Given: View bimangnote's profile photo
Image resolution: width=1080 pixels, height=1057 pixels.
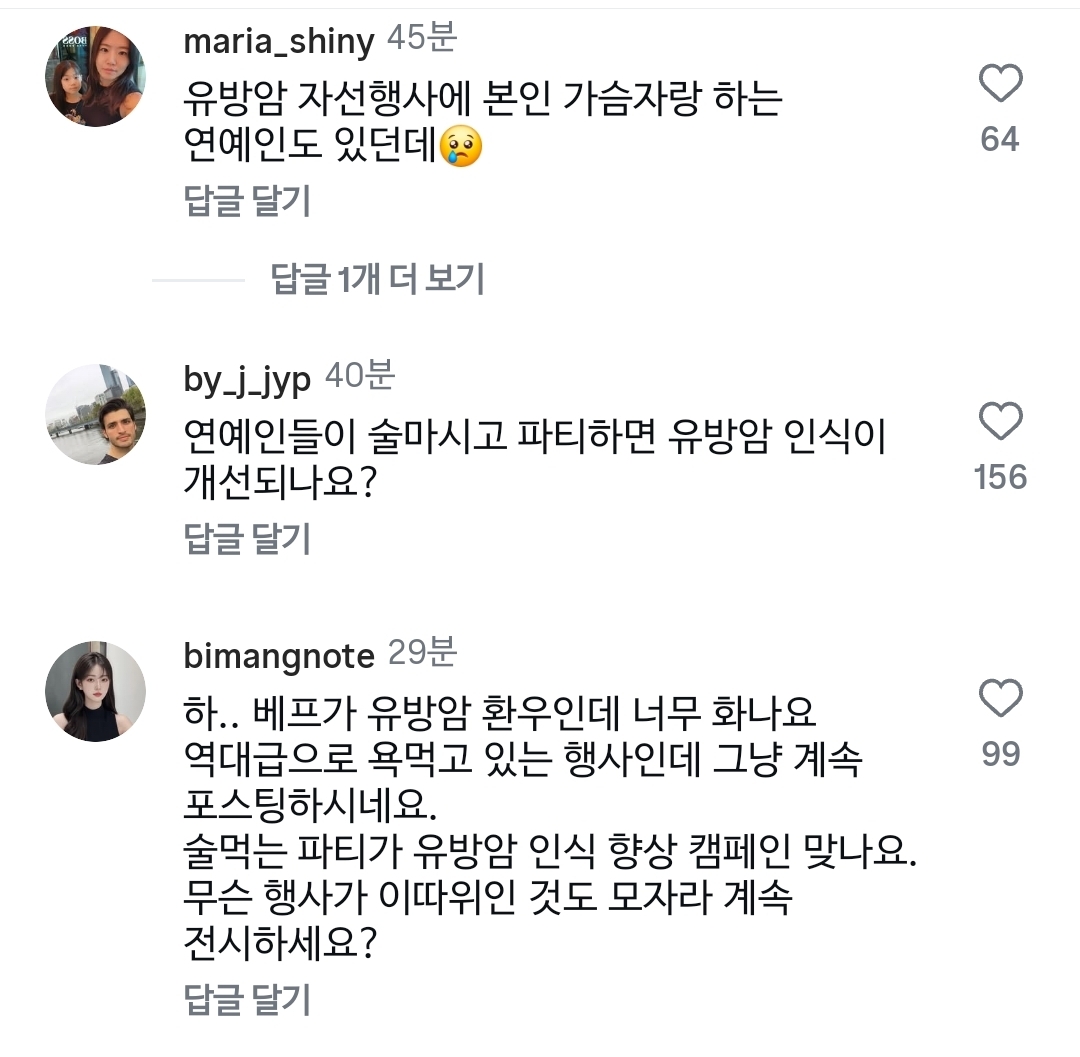Looking at the screenshot, I should point(96,691).
